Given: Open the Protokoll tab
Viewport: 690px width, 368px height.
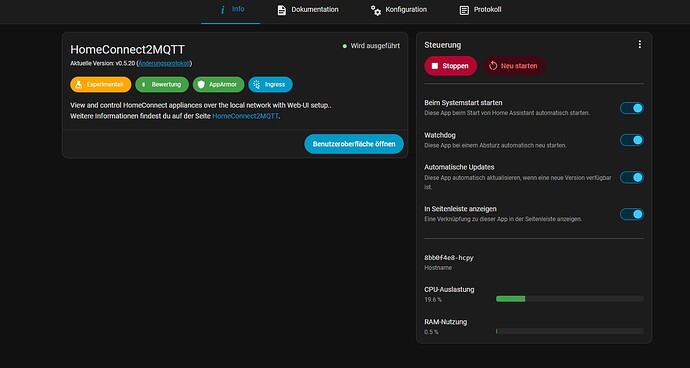Looking at the screenshot, I should pyautogui.click(x=480, y=10).
